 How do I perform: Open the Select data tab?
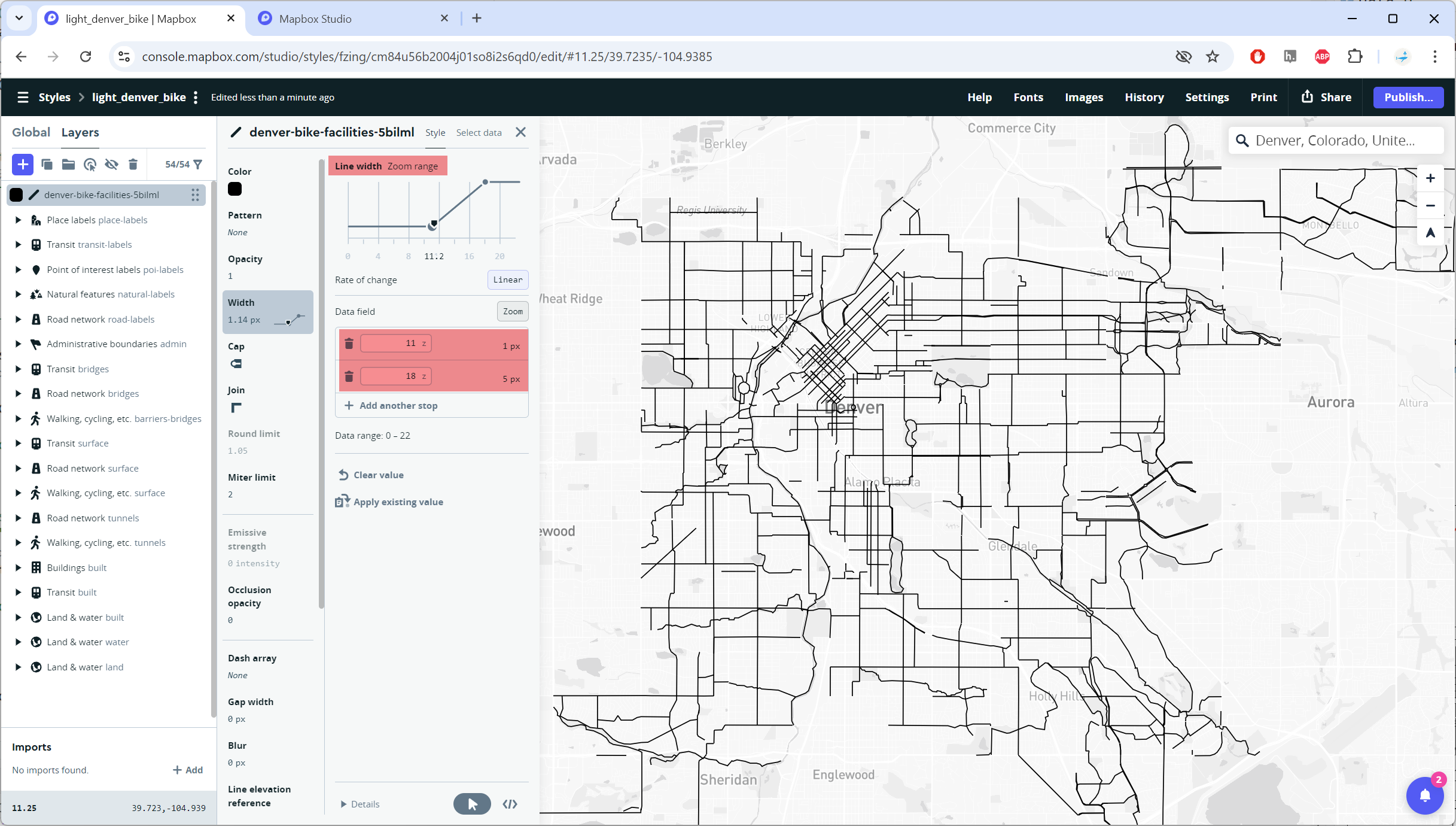[479, 132]
